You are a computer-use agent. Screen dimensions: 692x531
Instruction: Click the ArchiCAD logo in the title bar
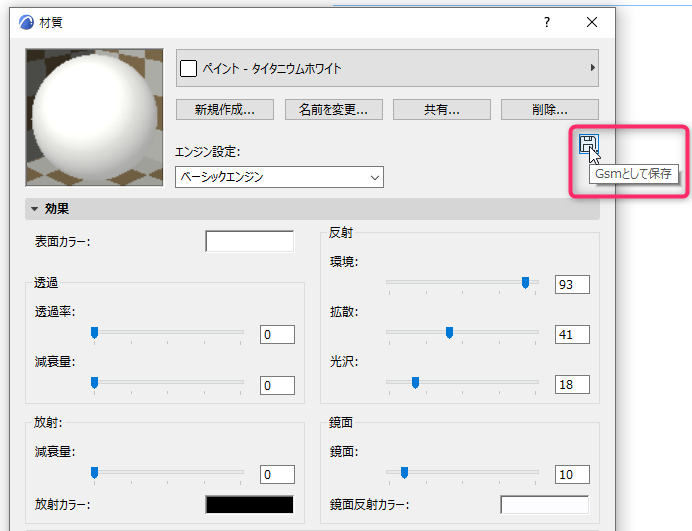(x=26, y=22)
